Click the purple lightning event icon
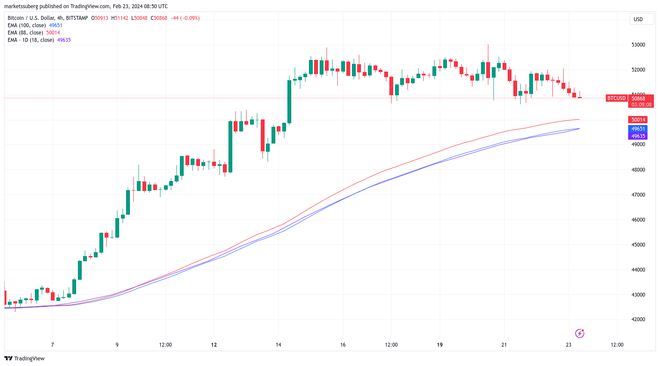The image size is (660, 366). click(x=580, y=334)
